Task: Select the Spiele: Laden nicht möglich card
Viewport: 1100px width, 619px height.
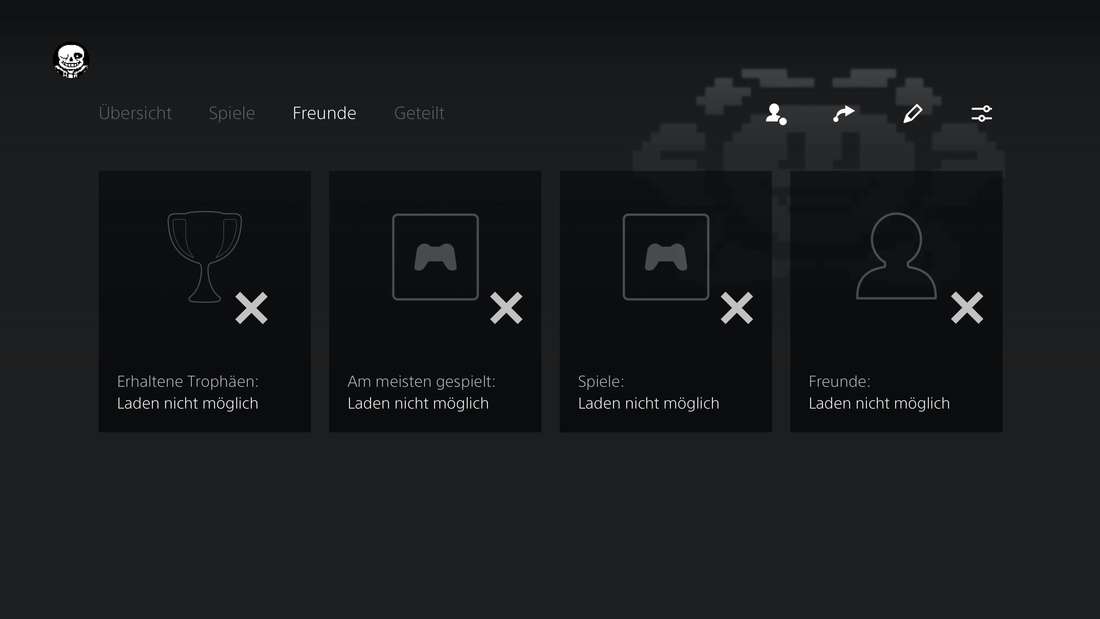Action: pyautogui.click(x=666, y=301)
